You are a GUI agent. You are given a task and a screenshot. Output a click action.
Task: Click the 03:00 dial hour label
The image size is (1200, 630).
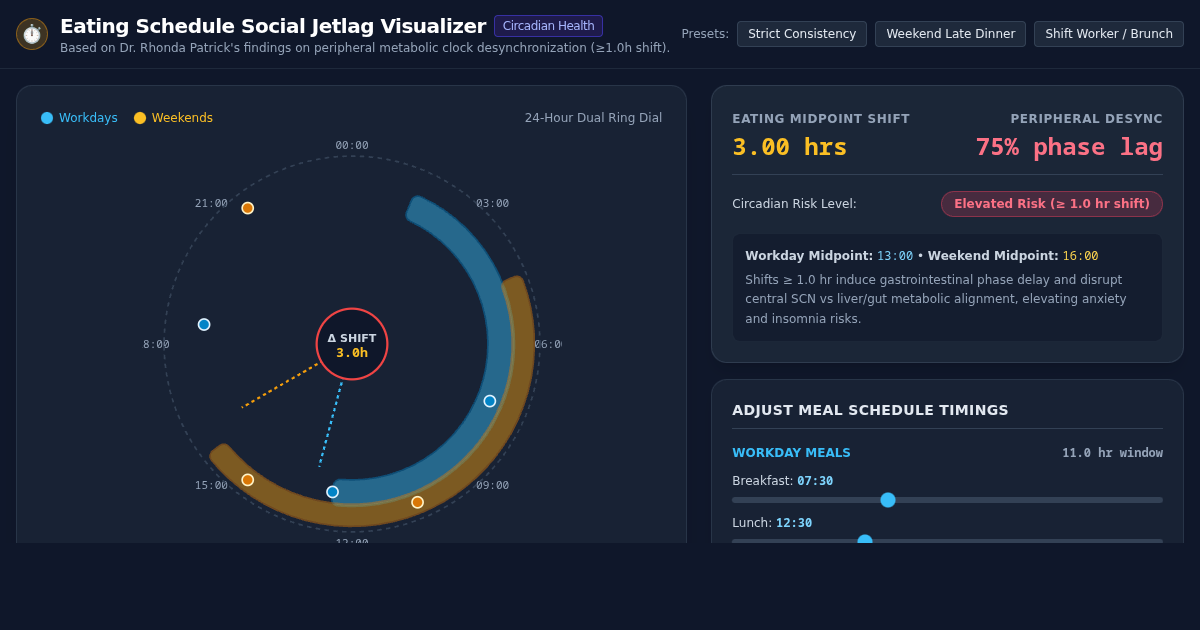pos(493,204)
